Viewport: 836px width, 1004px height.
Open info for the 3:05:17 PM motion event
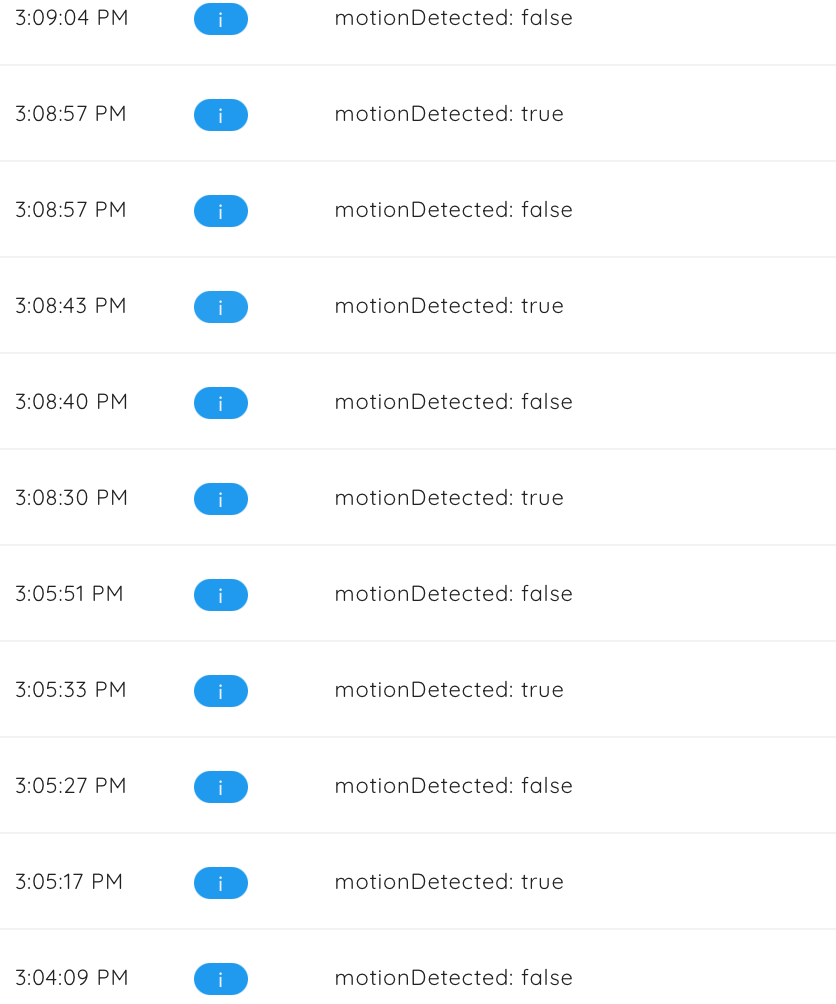tap(220, 883)
